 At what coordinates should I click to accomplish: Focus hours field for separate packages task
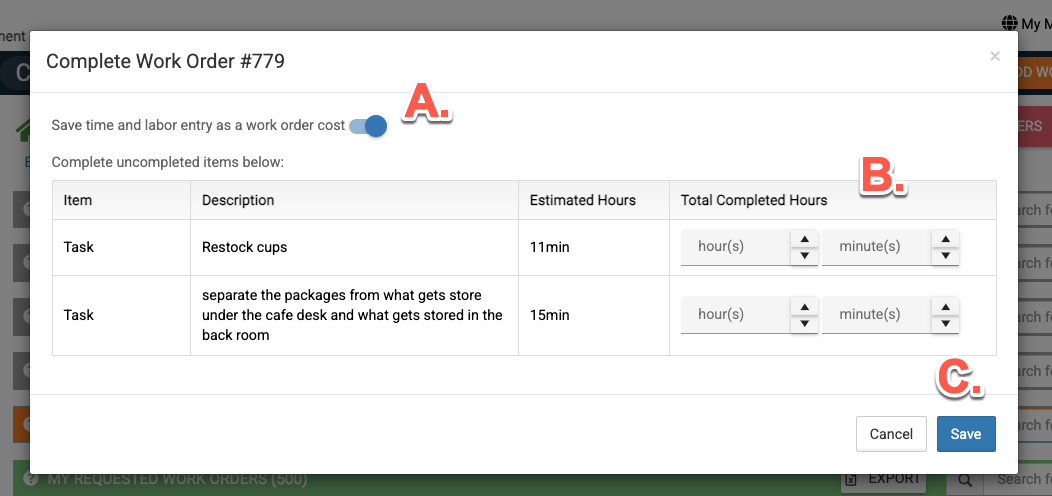click(734, 315)
